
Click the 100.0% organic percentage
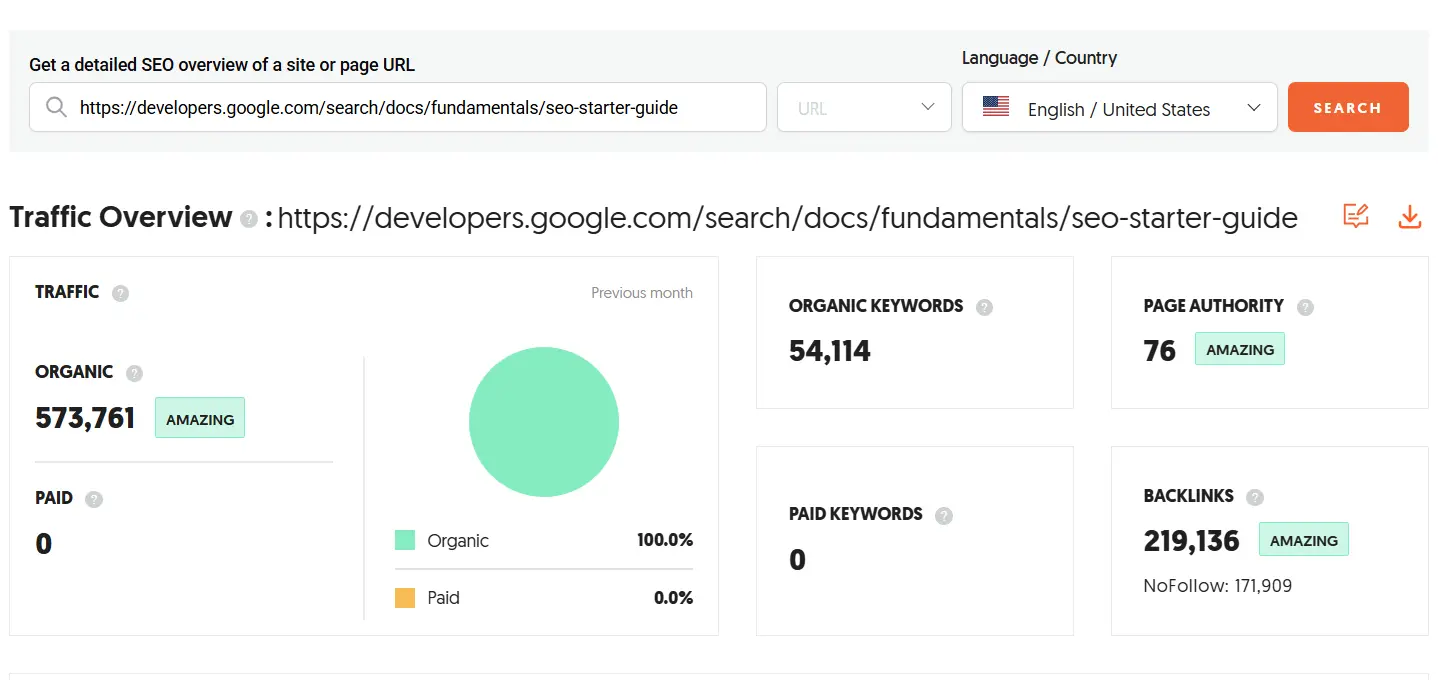pos(665,540)
